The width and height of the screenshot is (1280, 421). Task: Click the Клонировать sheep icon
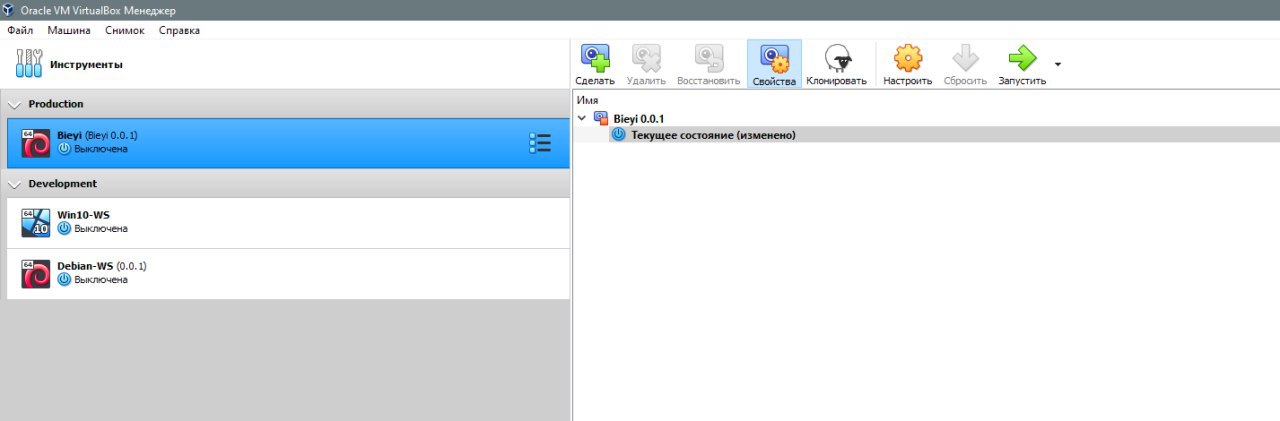(837, 58)
